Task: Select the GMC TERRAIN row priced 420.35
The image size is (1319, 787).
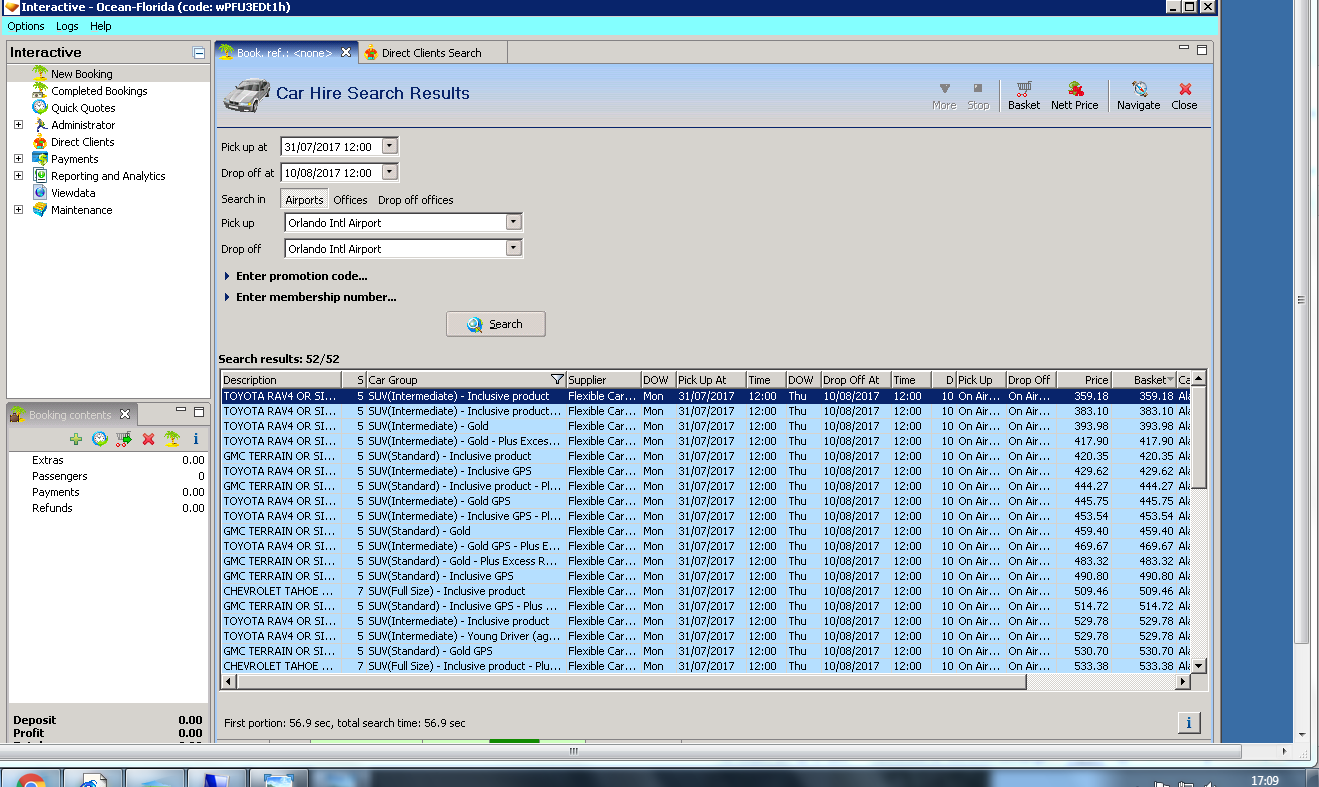Action: coord(706,456)
